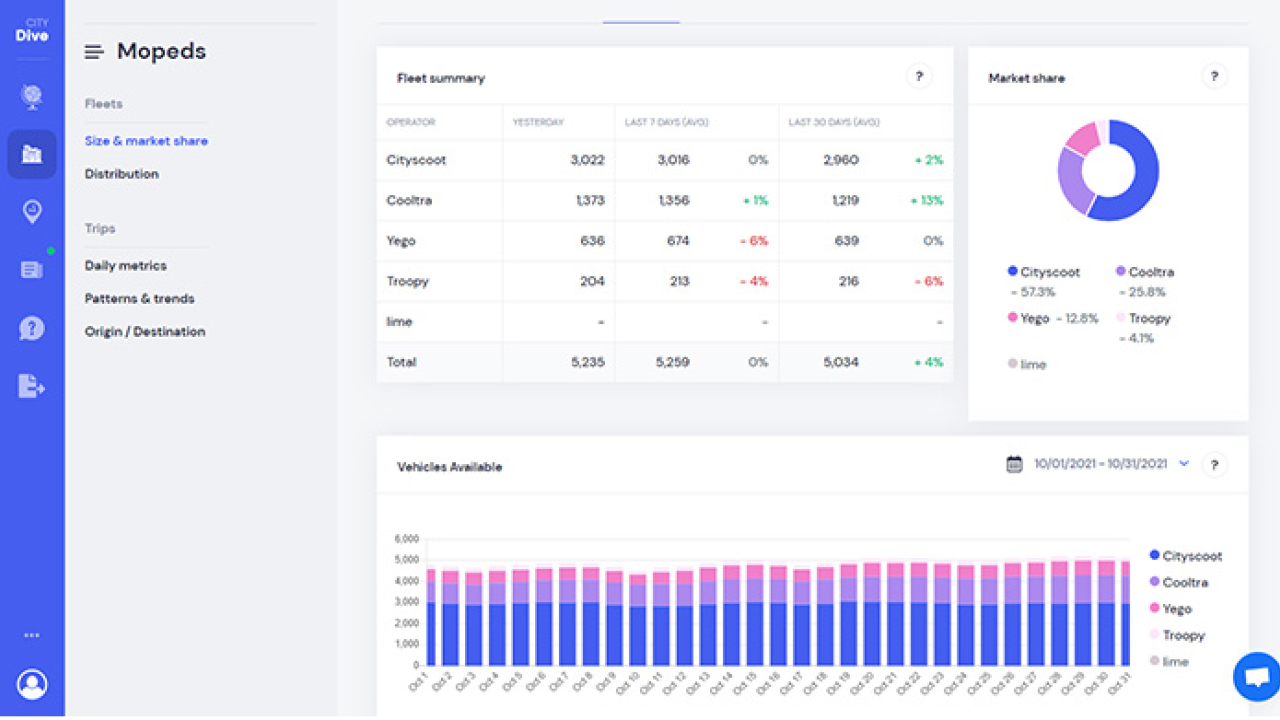Toggle Yego in the Vehicles Available legend
The width and height of the screenshot is (1280, 720).
1170,608
